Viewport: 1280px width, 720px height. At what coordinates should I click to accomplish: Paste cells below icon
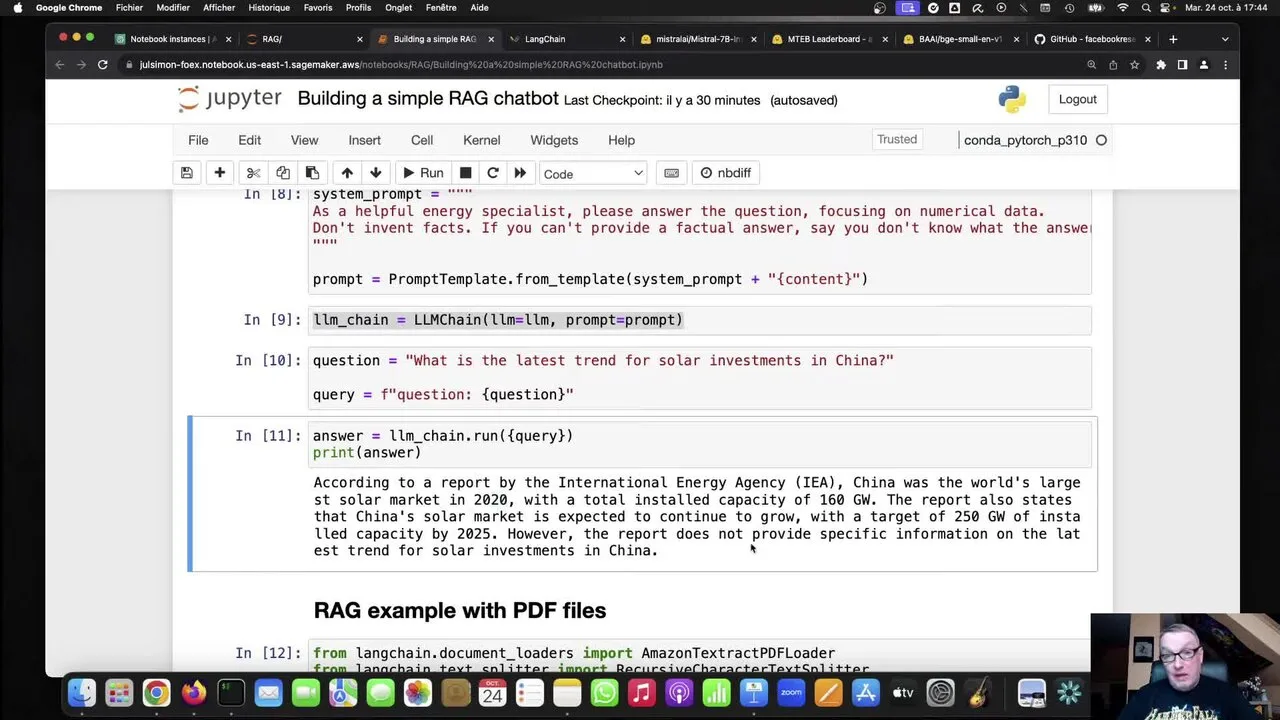point(312,173)
